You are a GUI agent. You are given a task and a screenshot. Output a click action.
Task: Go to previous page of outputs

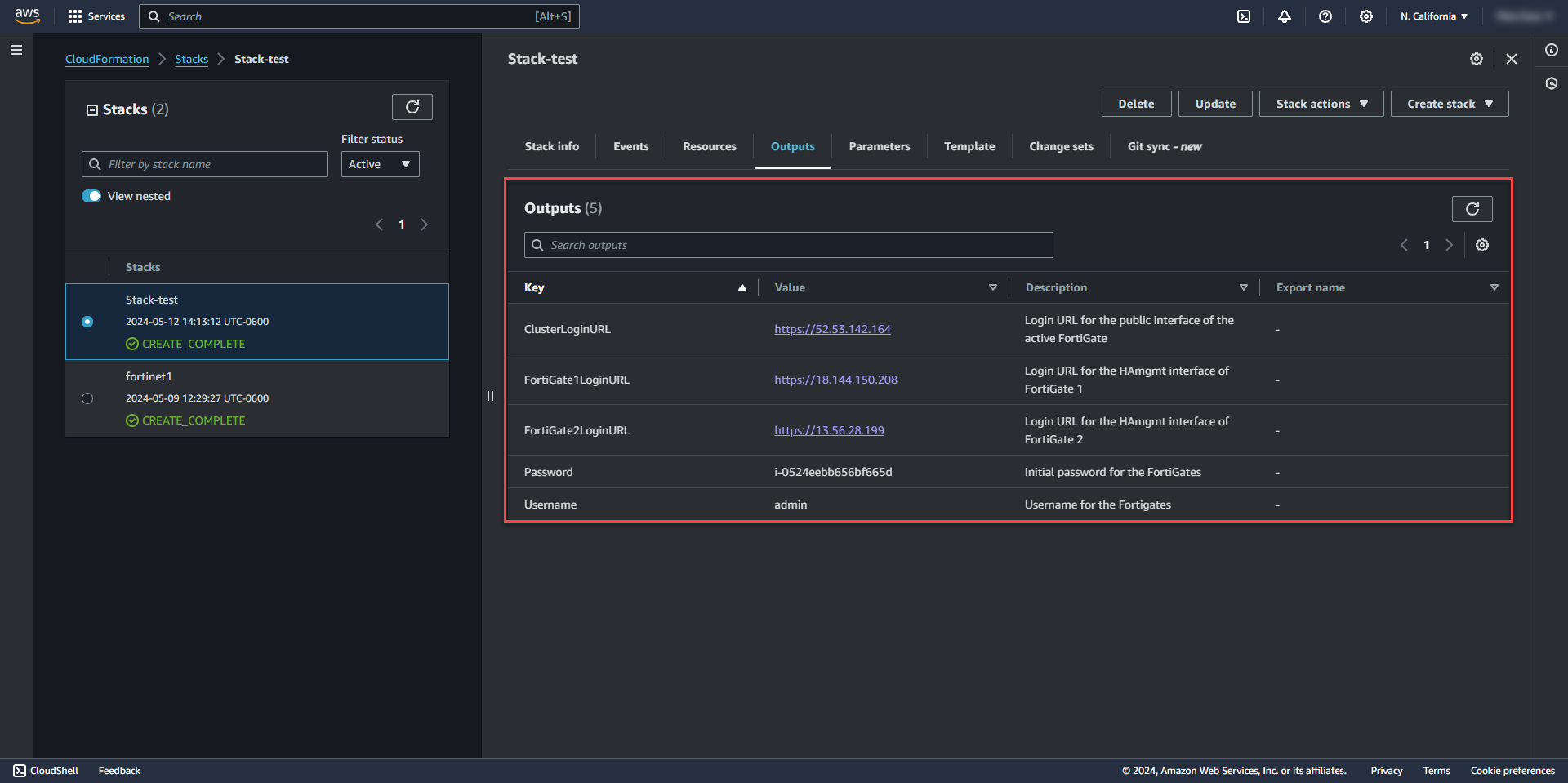(1404, 245)
